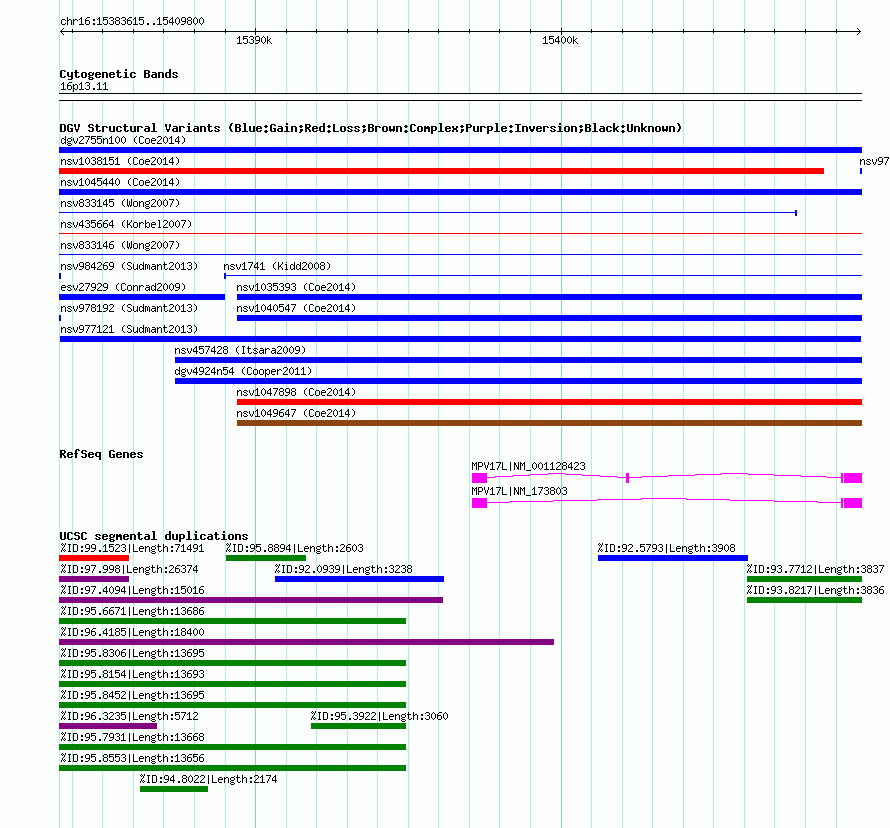Open the RefSeq Genes track heading
The image size is (890, 828).
point(101,454)
